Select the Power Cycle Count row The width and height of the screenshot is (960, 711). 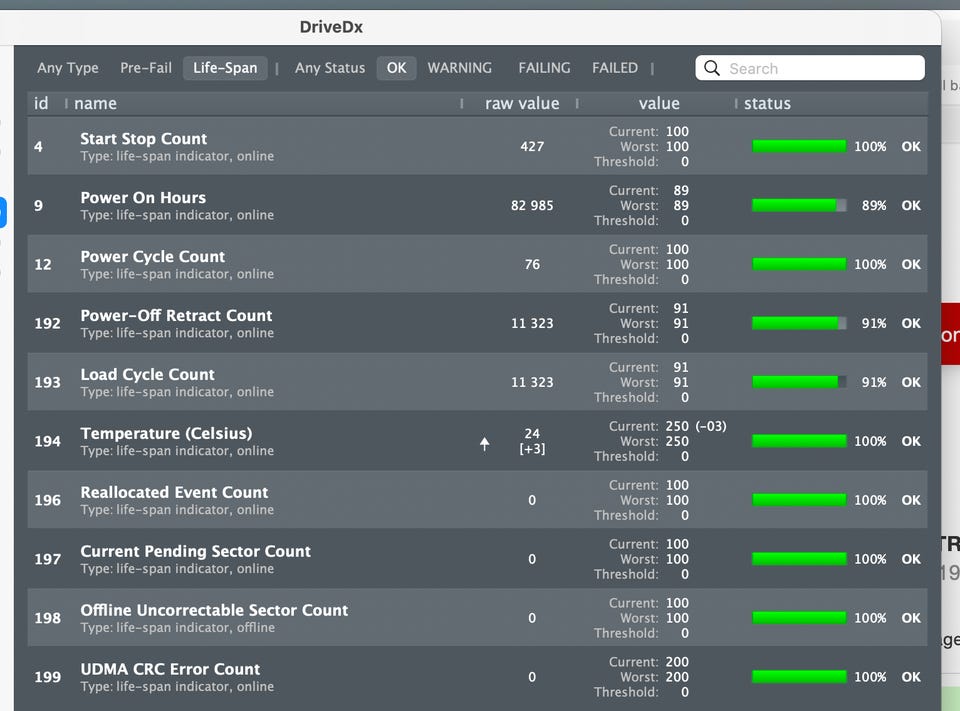477,265
